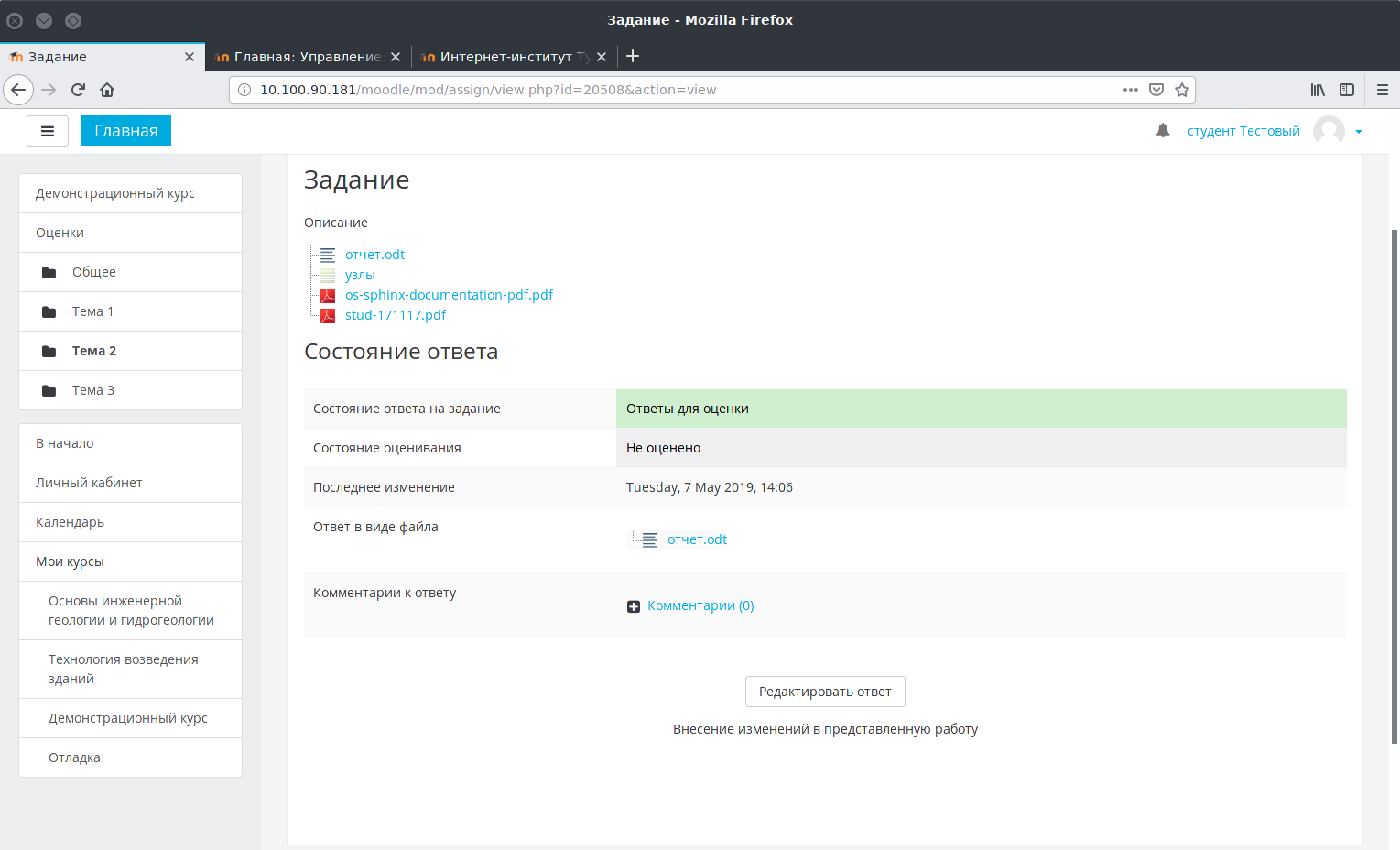
Task: Expand the Комментарии (0) plus icon
Action: click(634, 606)
